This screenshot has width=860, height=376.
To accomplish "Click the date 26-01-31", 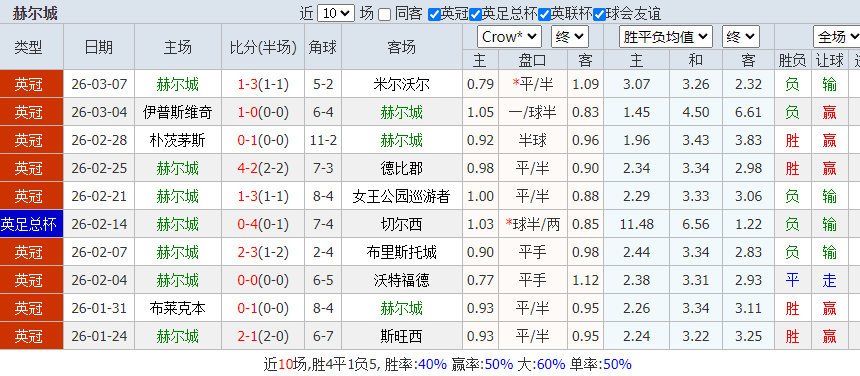I will point(99,308).
